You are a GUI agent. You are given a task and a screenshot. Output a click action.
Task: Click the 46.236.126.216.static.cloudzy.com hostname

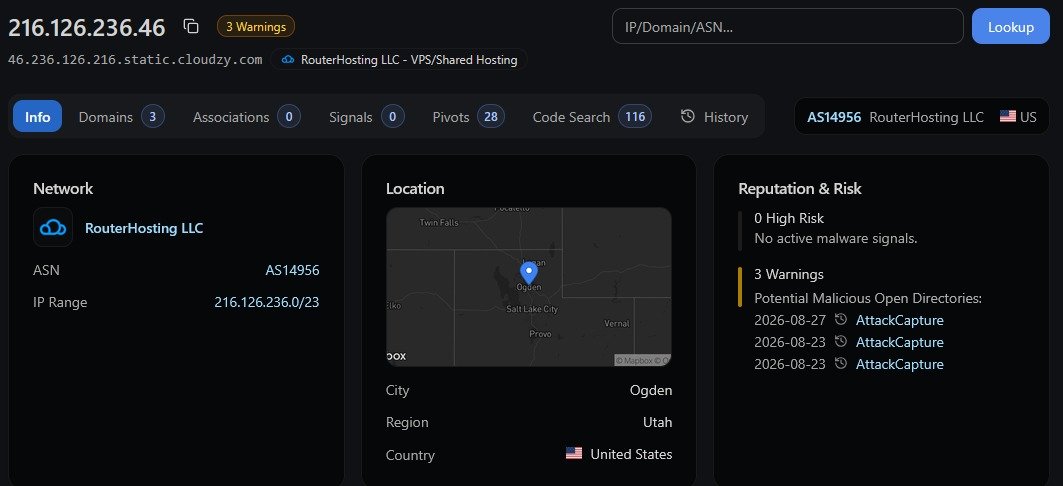coord(135,60)
